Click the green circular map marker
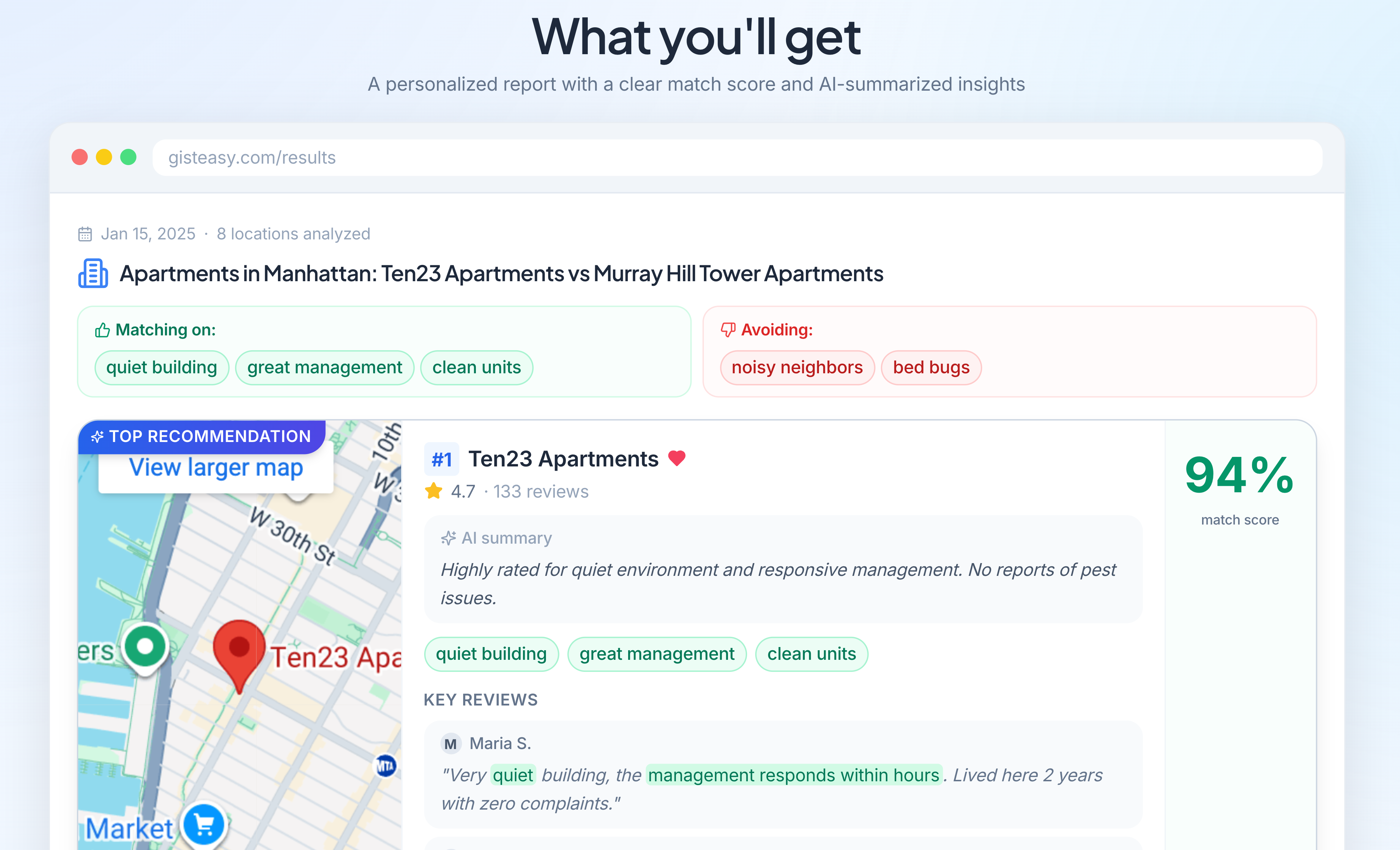This screenshot has width=1400, height=850. 146,647
